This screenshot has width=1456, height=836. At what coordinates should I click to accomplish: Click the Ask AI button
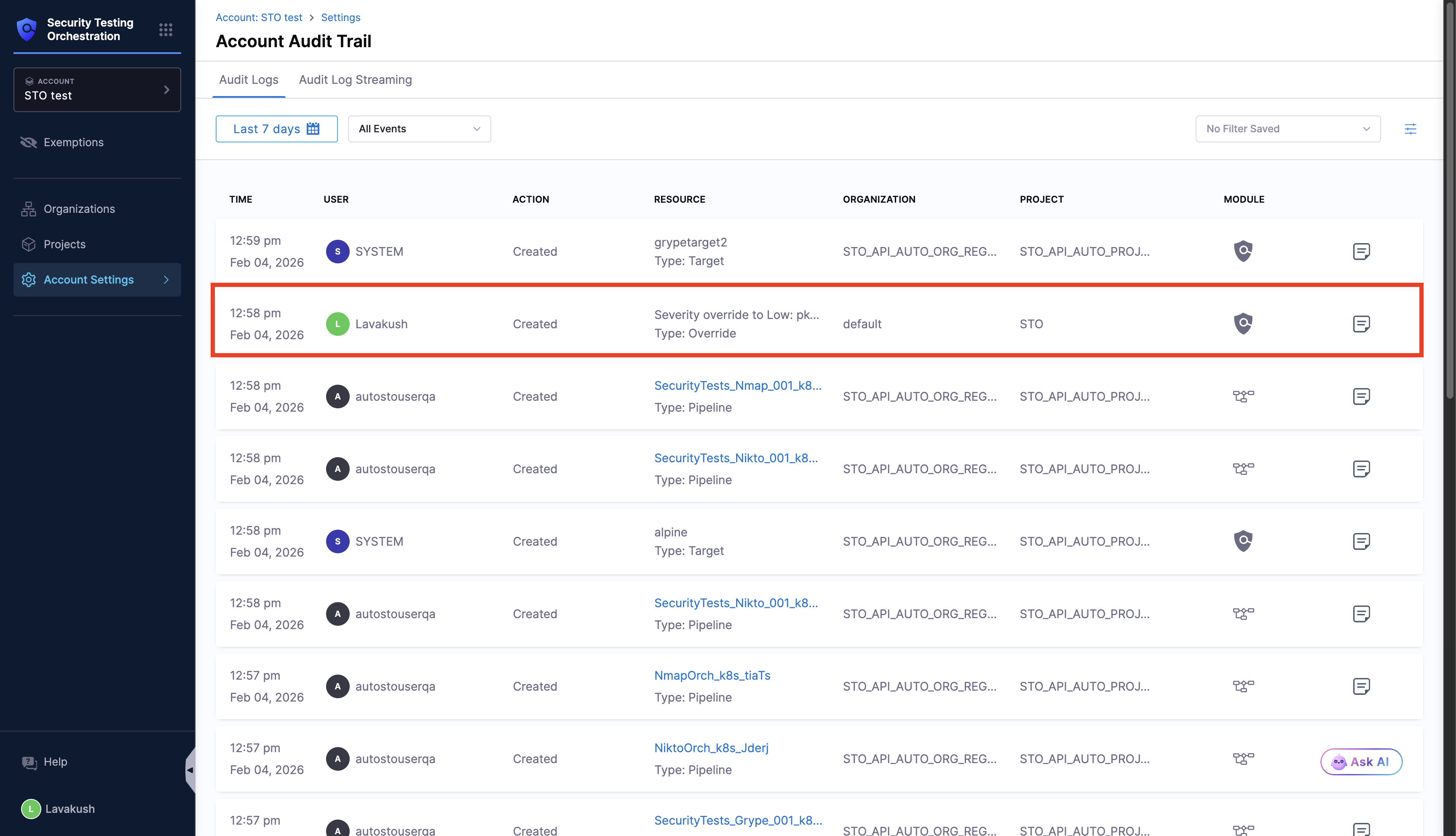(x=1361, y=762)
